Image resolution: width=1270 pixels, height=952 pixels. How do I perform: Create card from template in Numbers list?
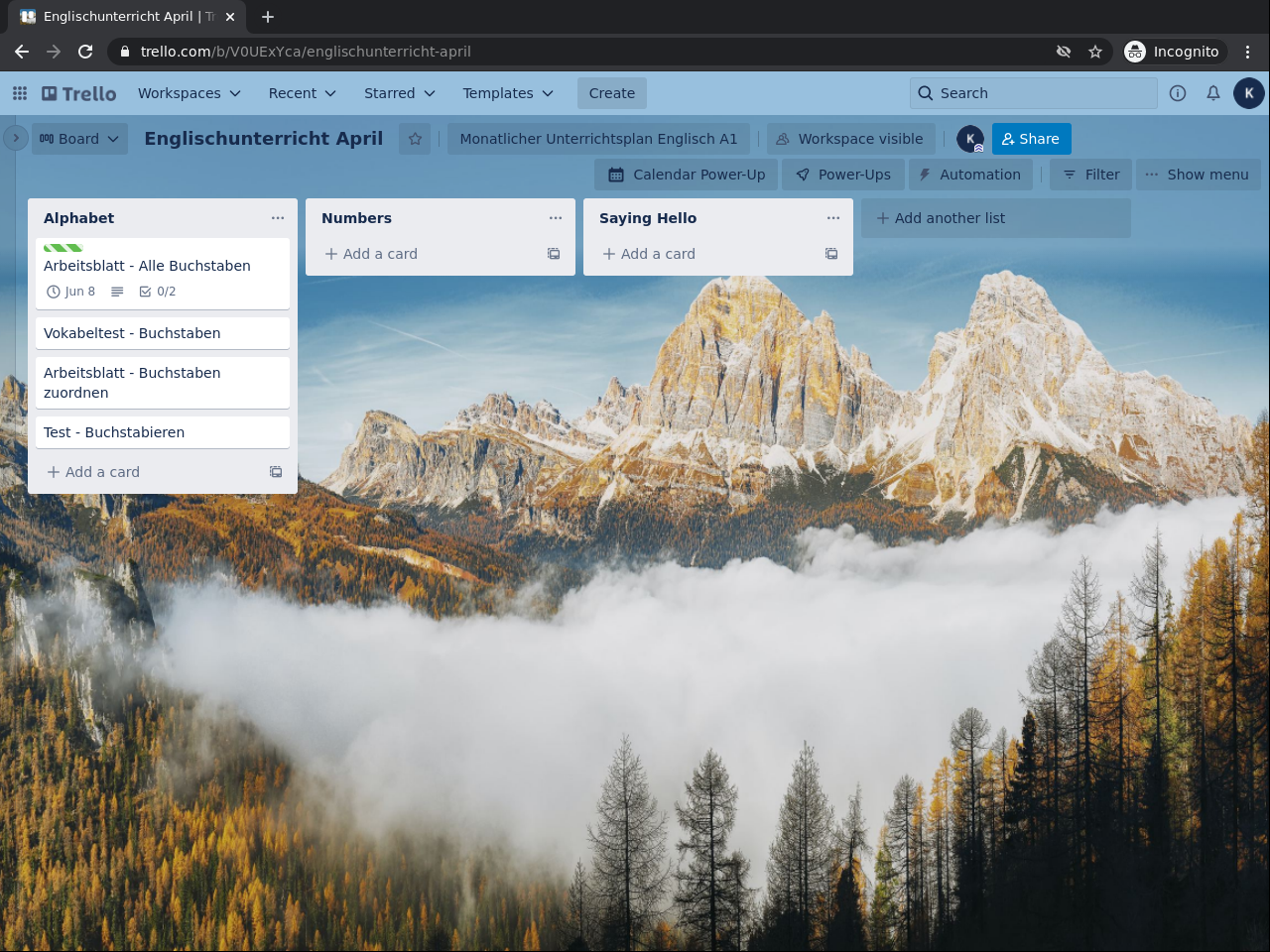click(554, 254)
